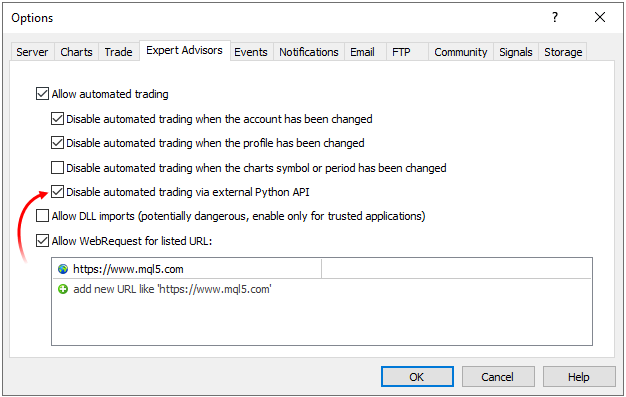Uncheck disable trading when profile has been changed
The image size is (626, 397).
pos(57,143)
